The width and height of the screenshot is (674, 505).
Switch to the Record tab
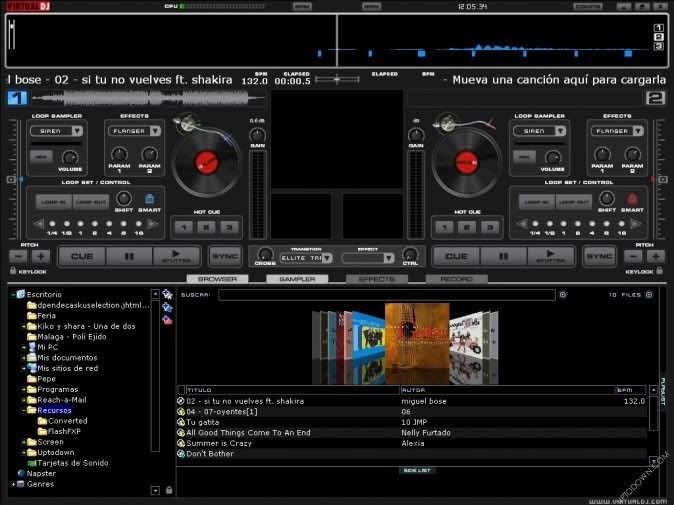pos(456,279)
